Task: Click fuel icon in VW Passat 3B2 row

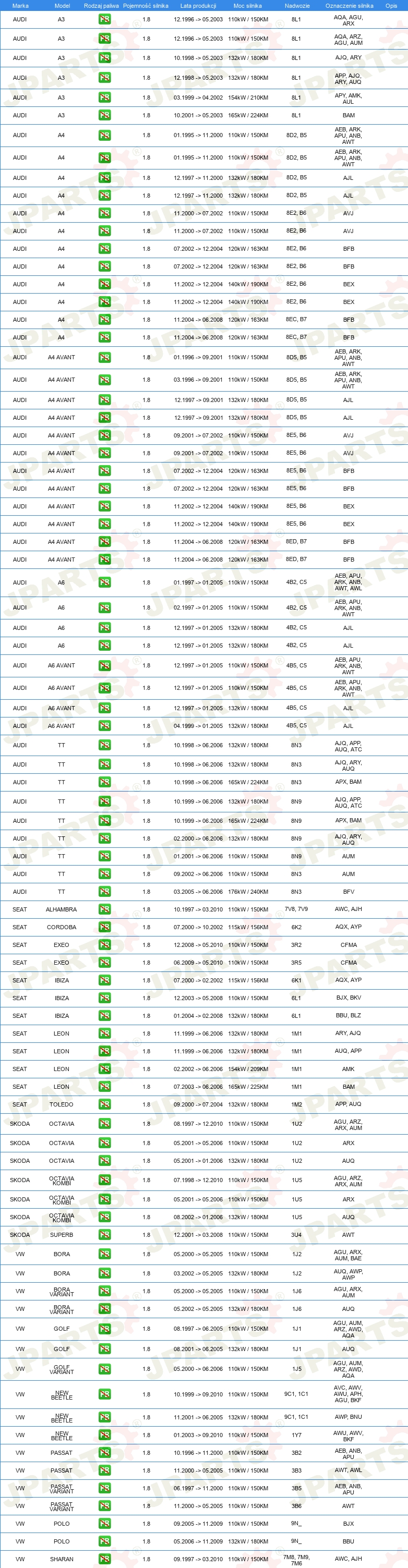Action: point(105,1452)
